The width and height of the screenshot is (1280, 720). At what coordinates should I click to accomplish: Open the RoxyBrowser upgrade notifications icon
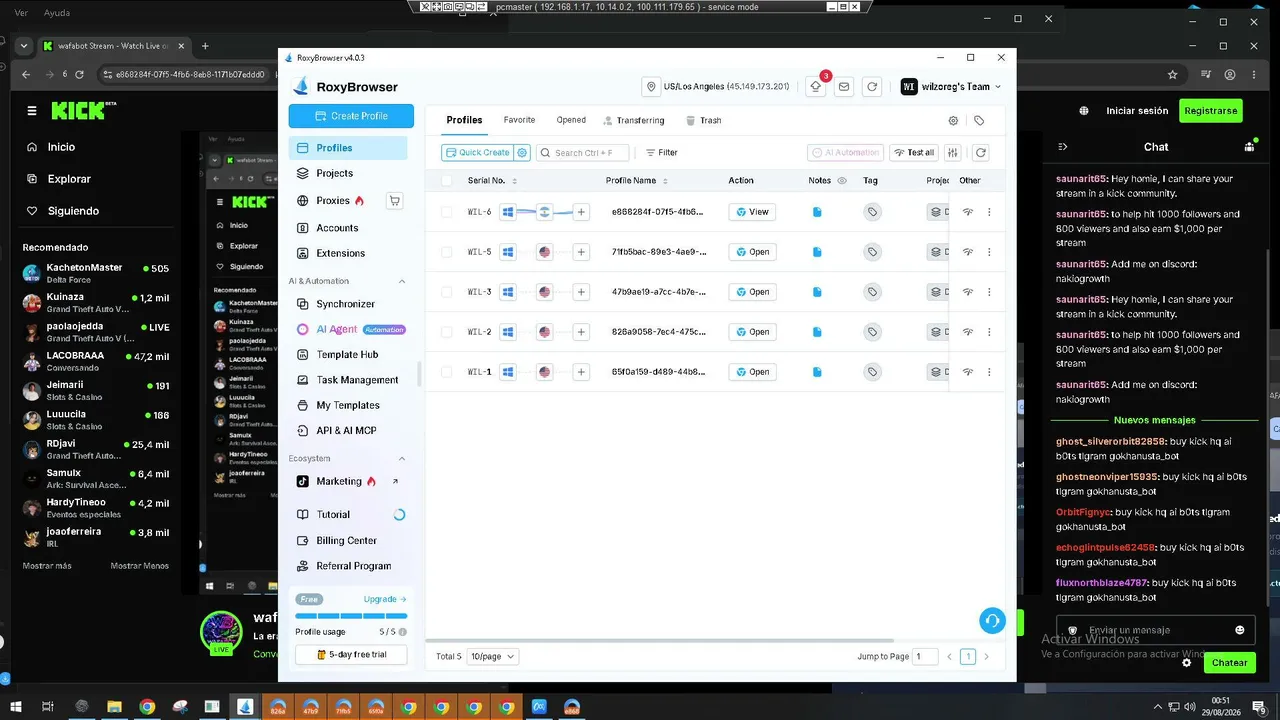coord(816,87)
